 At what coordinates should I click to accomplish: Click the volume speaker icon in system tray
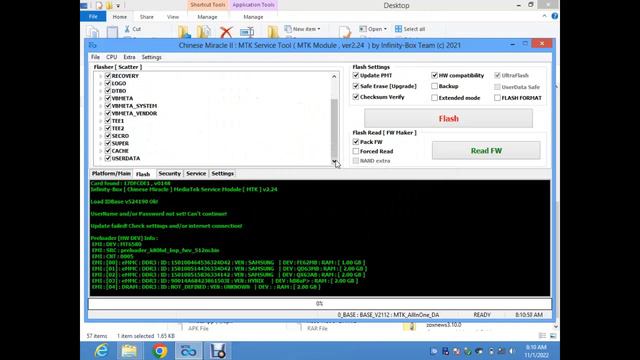tap(512, 351)
